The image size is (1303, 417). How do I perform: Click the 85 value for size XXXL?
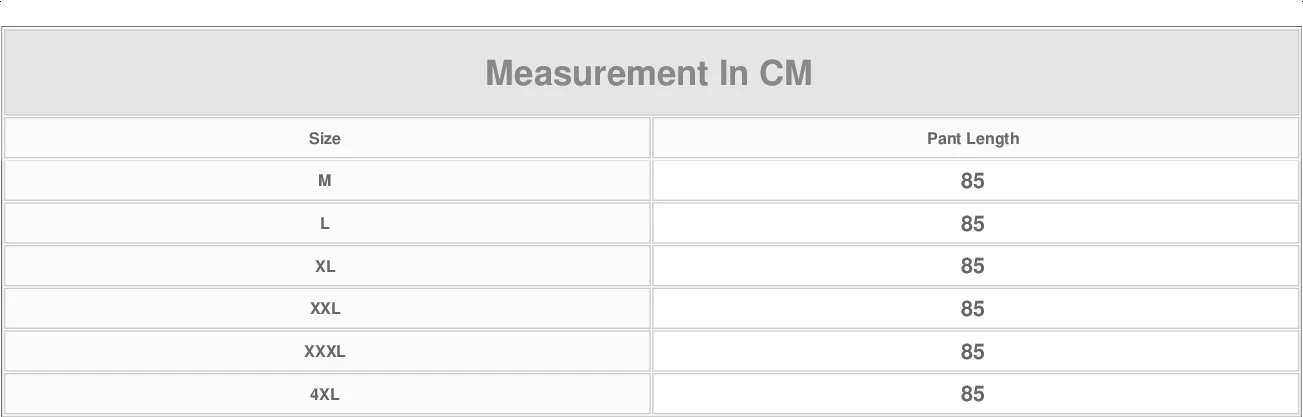coord(973,352)
